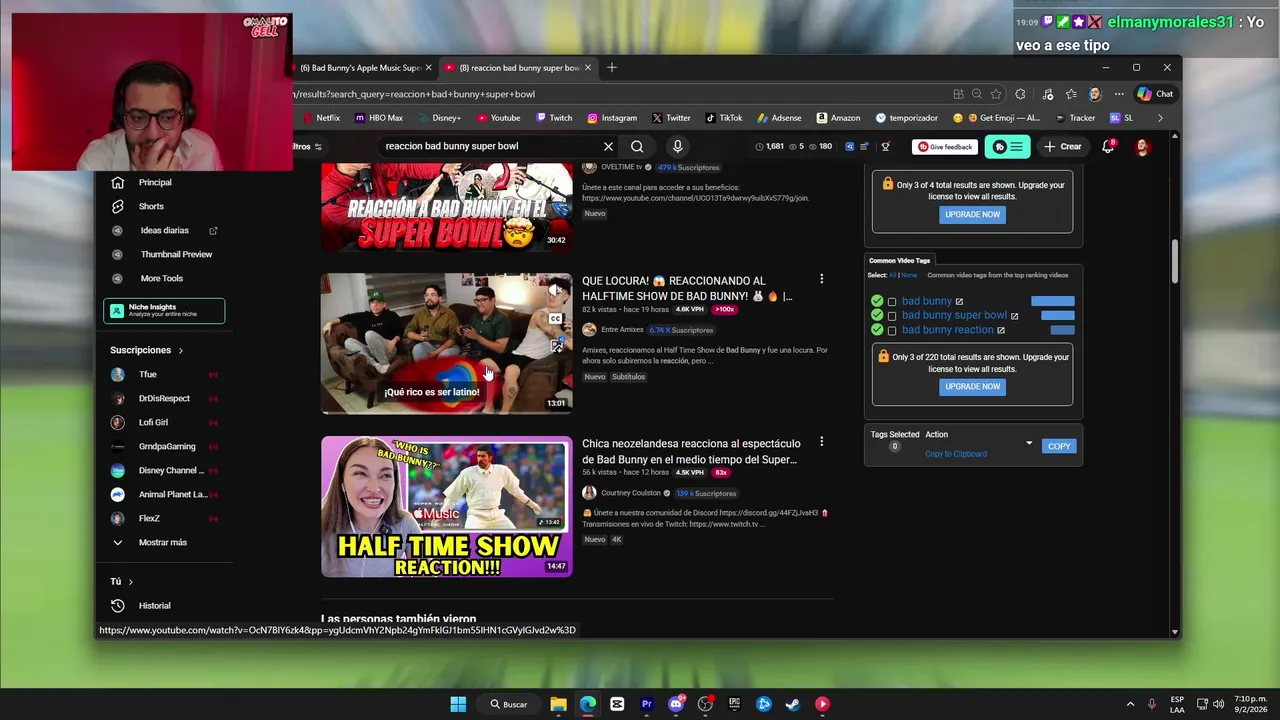Open Ideas diarias in the sidebar
The width and height of the screenshot is (1280, 720).
tap(164, 230)
